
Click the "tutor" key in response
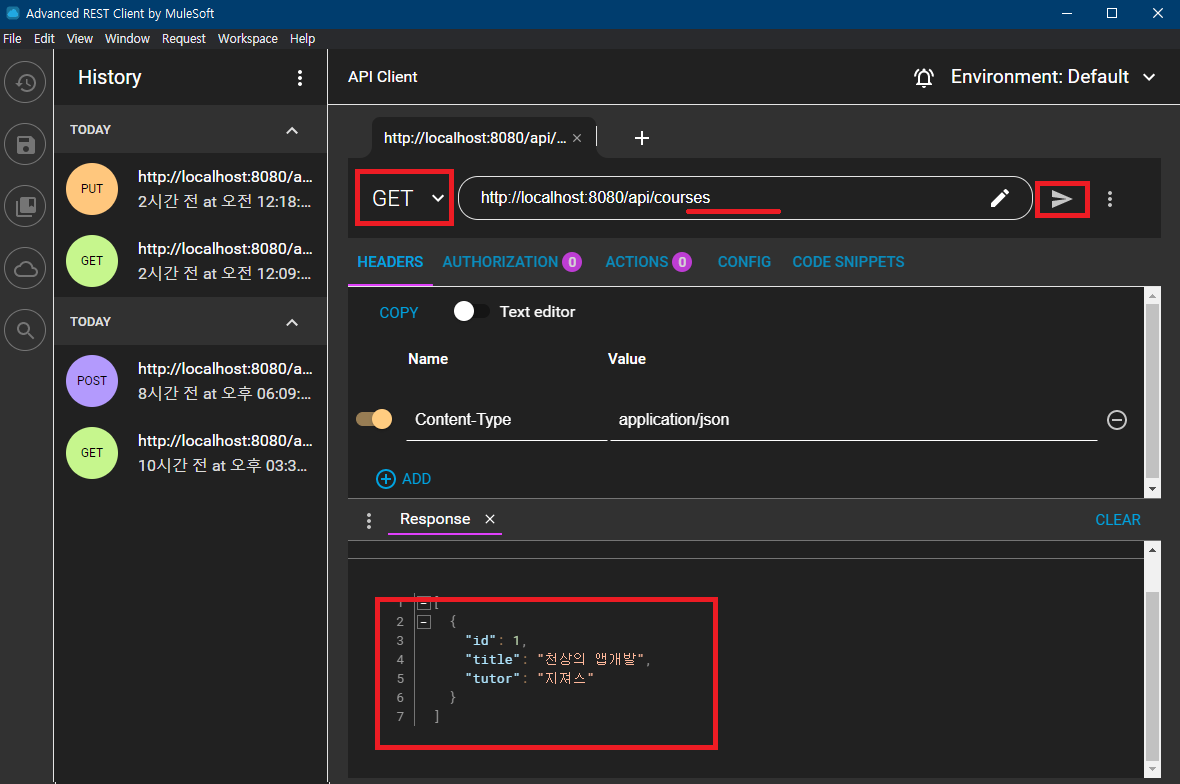coord(493,679)
